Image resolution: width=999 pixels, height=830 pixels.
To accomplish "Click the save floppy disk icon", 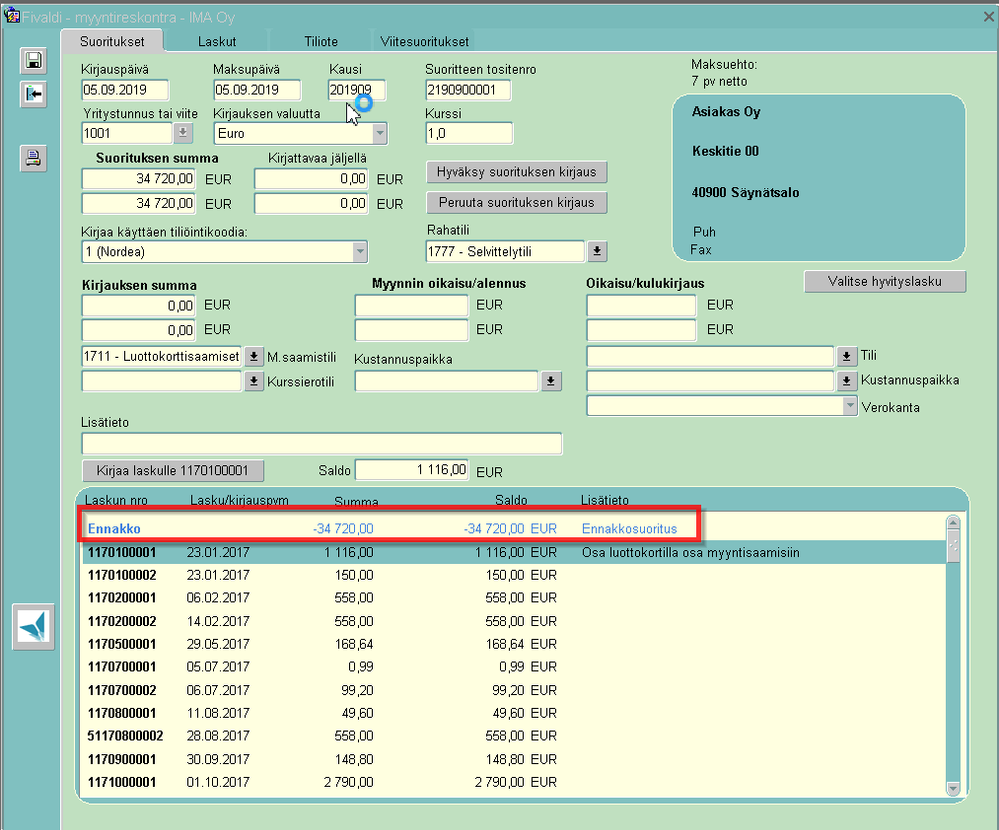I will 33,61.
